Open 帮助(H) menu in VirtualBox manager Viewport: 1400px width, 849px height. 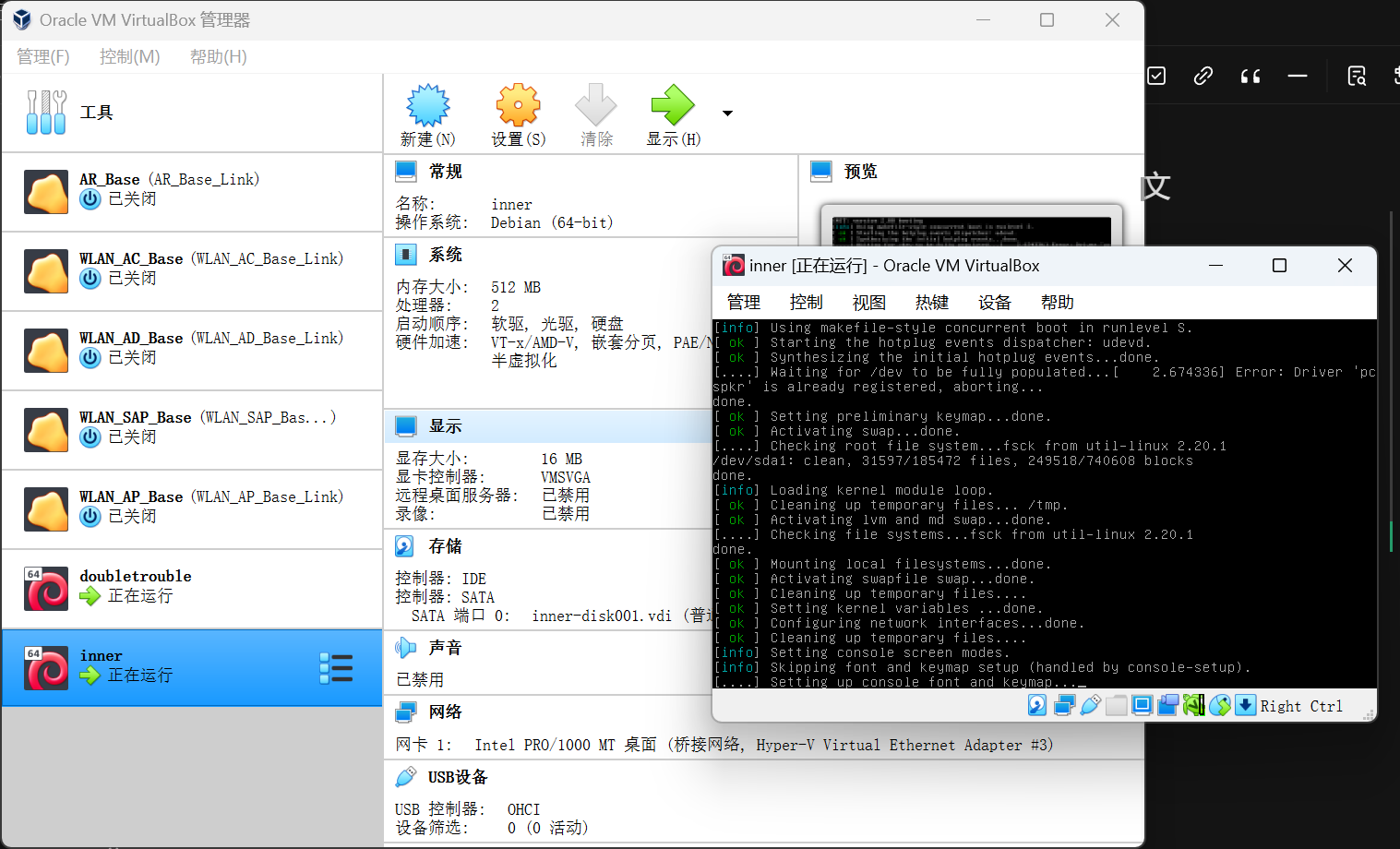click(219, 57)
